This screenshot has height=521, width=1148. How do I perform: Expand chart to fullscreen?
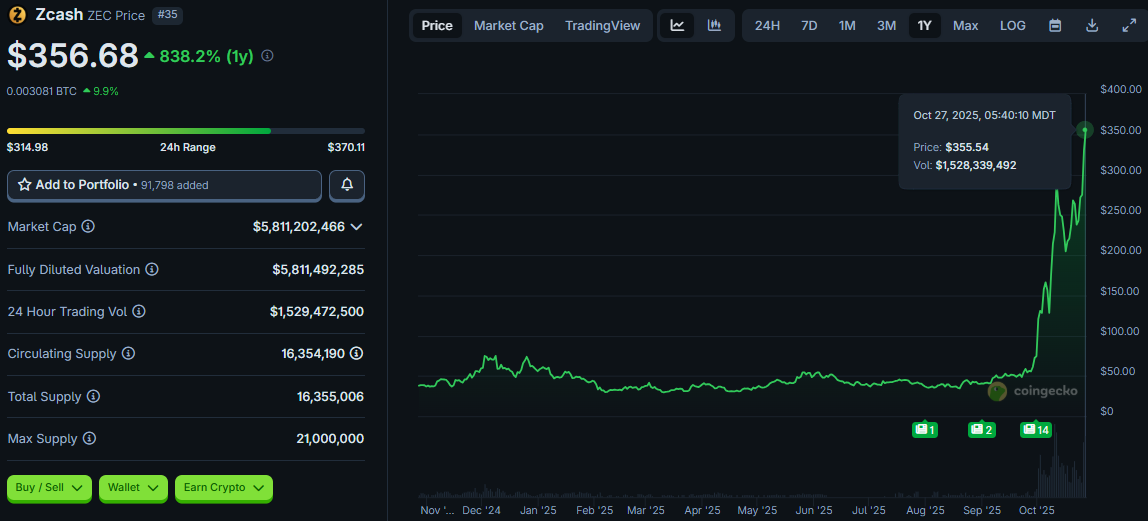(x=1129, y=25)
